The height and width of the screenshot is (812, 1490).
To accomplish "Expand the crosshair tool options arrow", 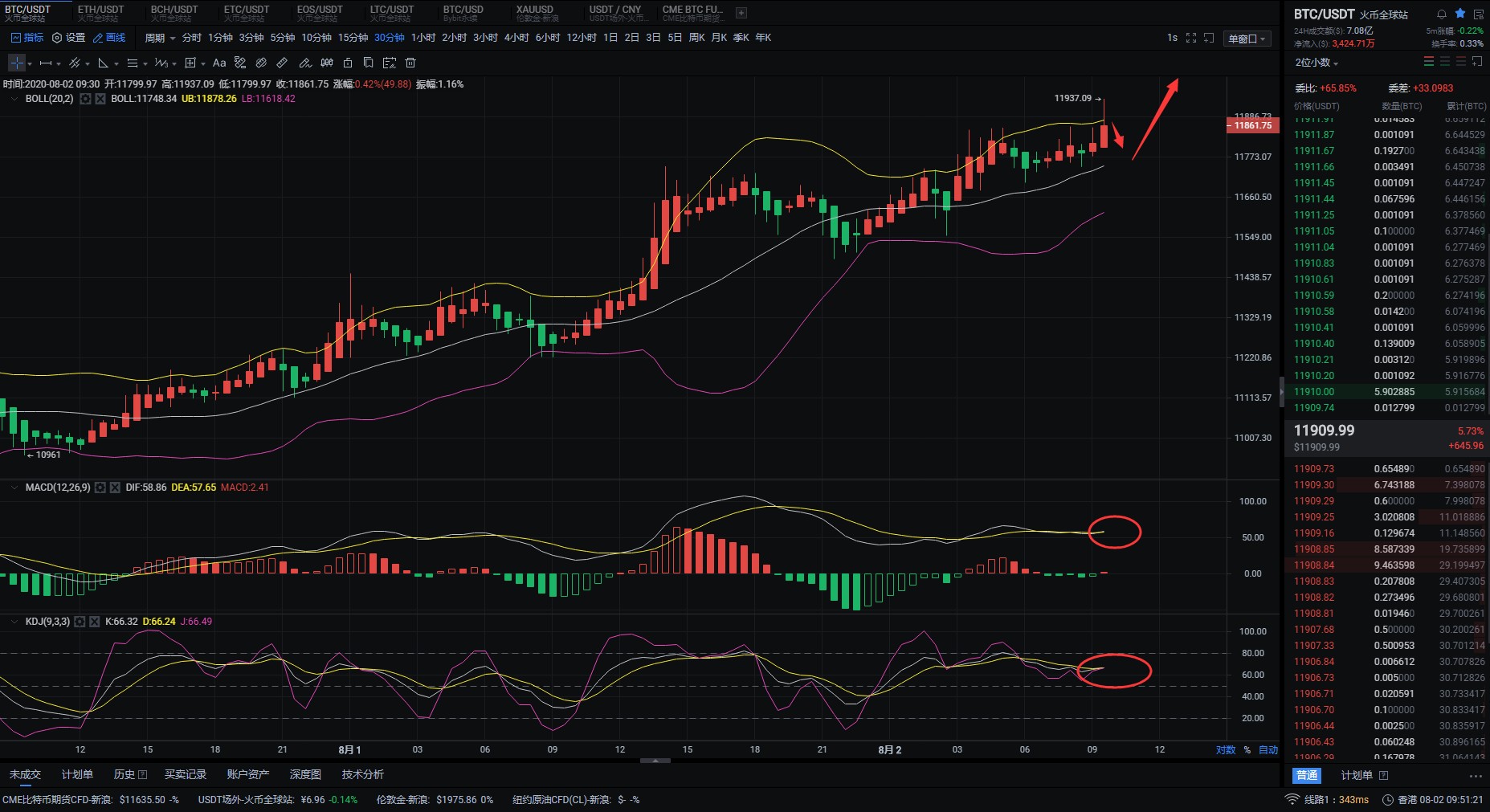I will [x=30, y=63].
